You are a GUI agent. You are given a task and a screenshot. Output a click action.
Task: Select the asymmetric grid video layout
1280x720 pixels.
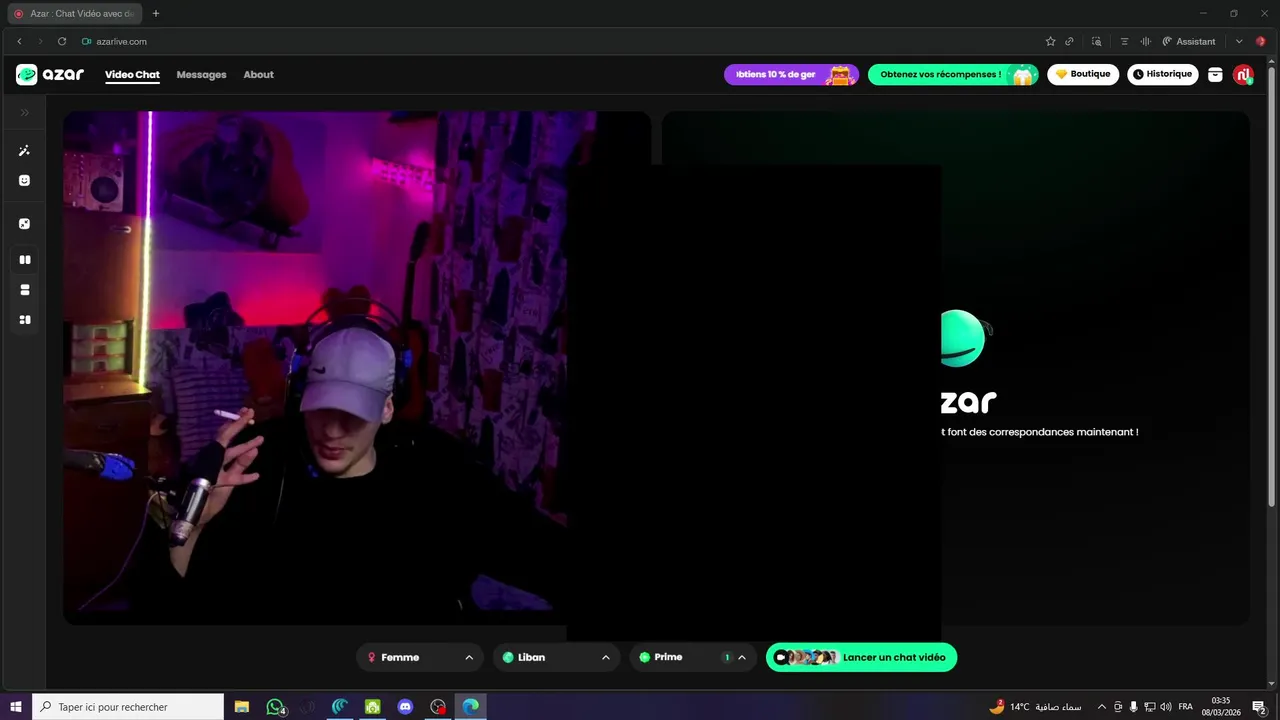tap(25, 320)
